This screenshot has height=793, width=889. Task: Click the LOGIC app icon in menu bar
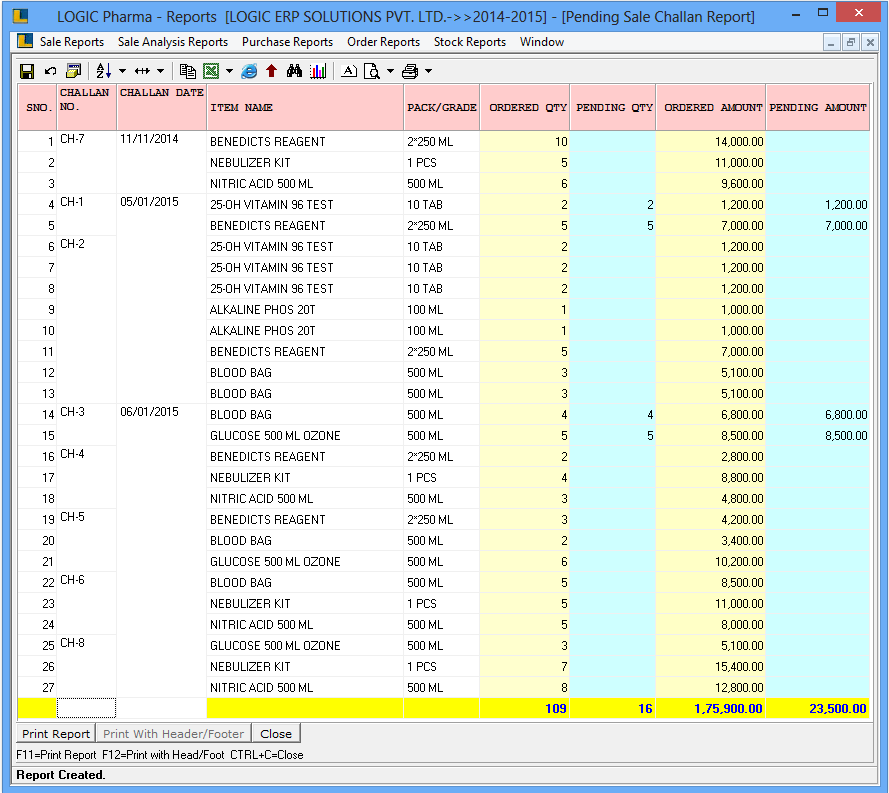click(x=25, y=41)
